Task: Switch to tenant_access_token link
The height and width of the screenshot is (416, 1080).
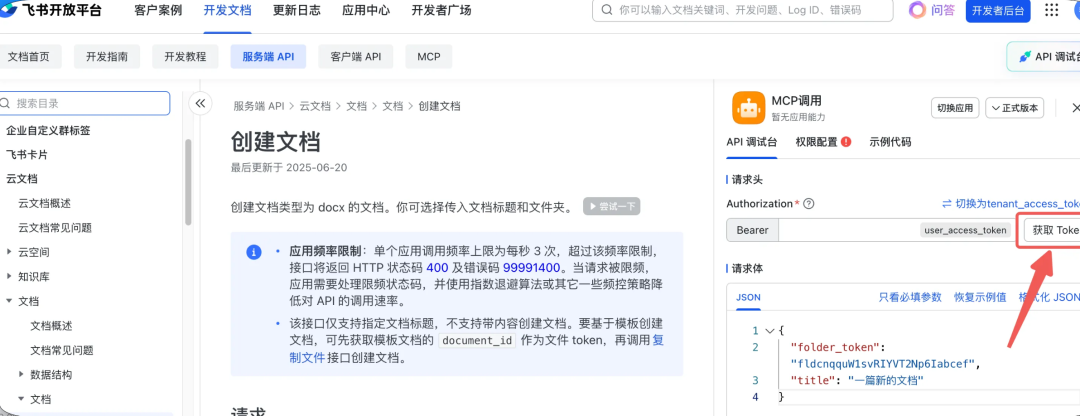Action: (1010, 204)
